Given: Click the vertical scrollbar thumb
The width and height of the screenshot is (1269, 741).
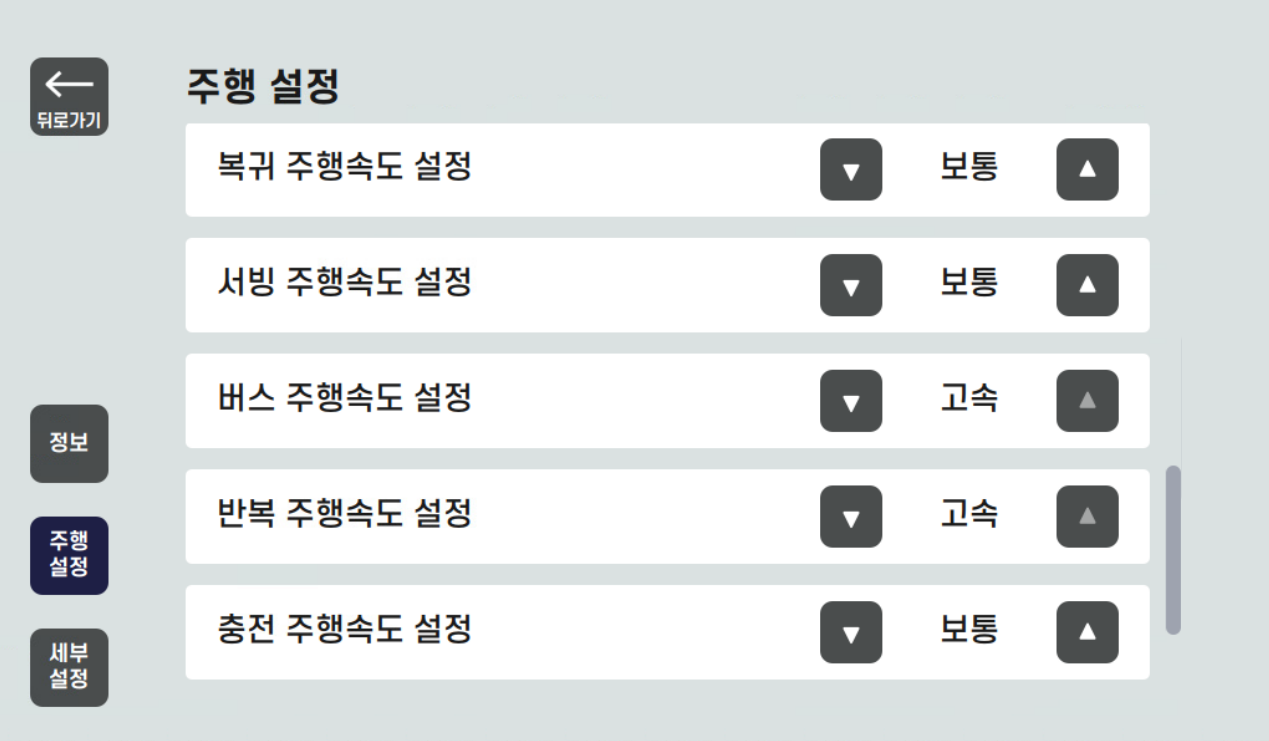Looking at the screenshot, I should tap(1174, 549).
